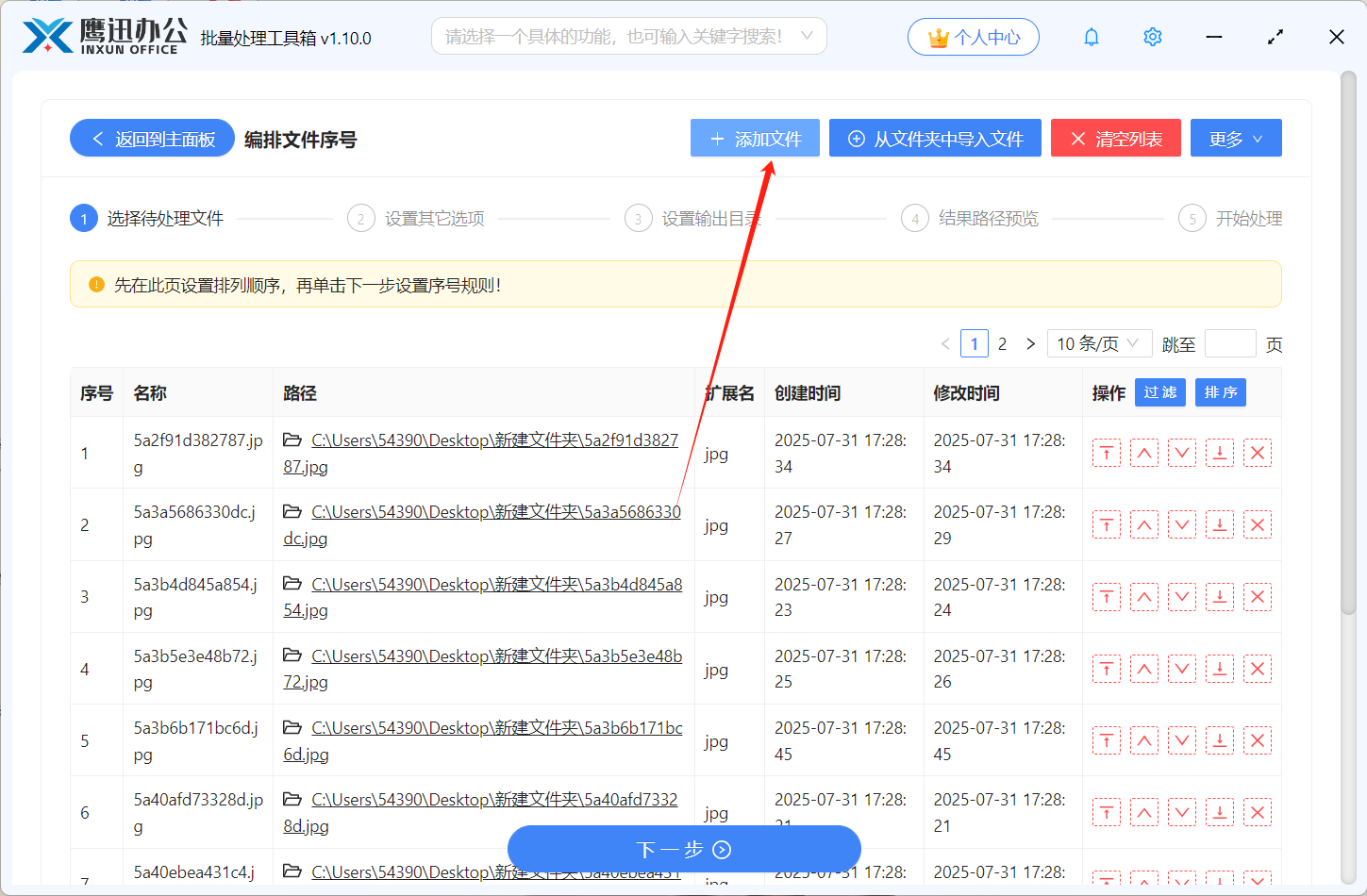Move 5a3b4d845a854.jpg row to top
This screenshot has width=1367, height=896.
coord(1107,597)
